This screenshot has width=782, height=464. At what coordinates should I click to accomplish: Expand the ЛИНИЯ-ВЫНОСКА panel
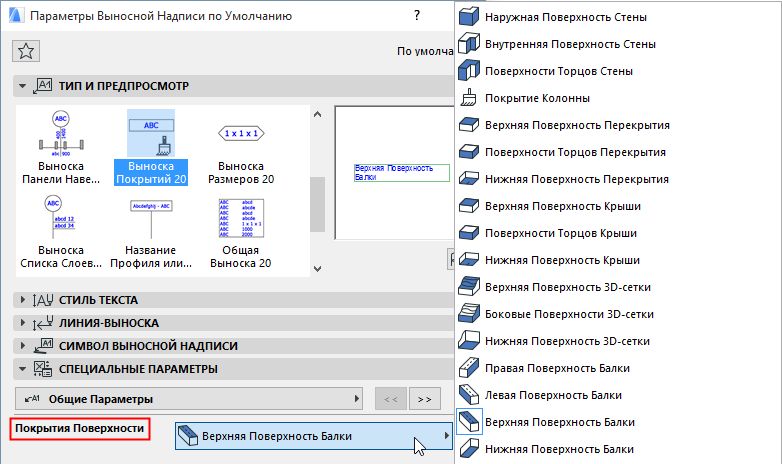click(22, 323)
